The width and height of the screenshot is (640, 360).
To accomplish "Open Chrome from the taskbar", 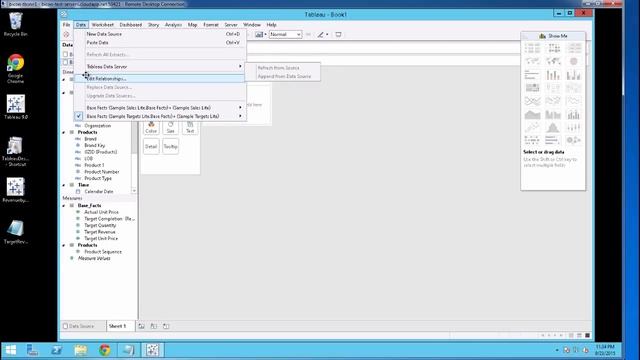I will tap(105, 350).
